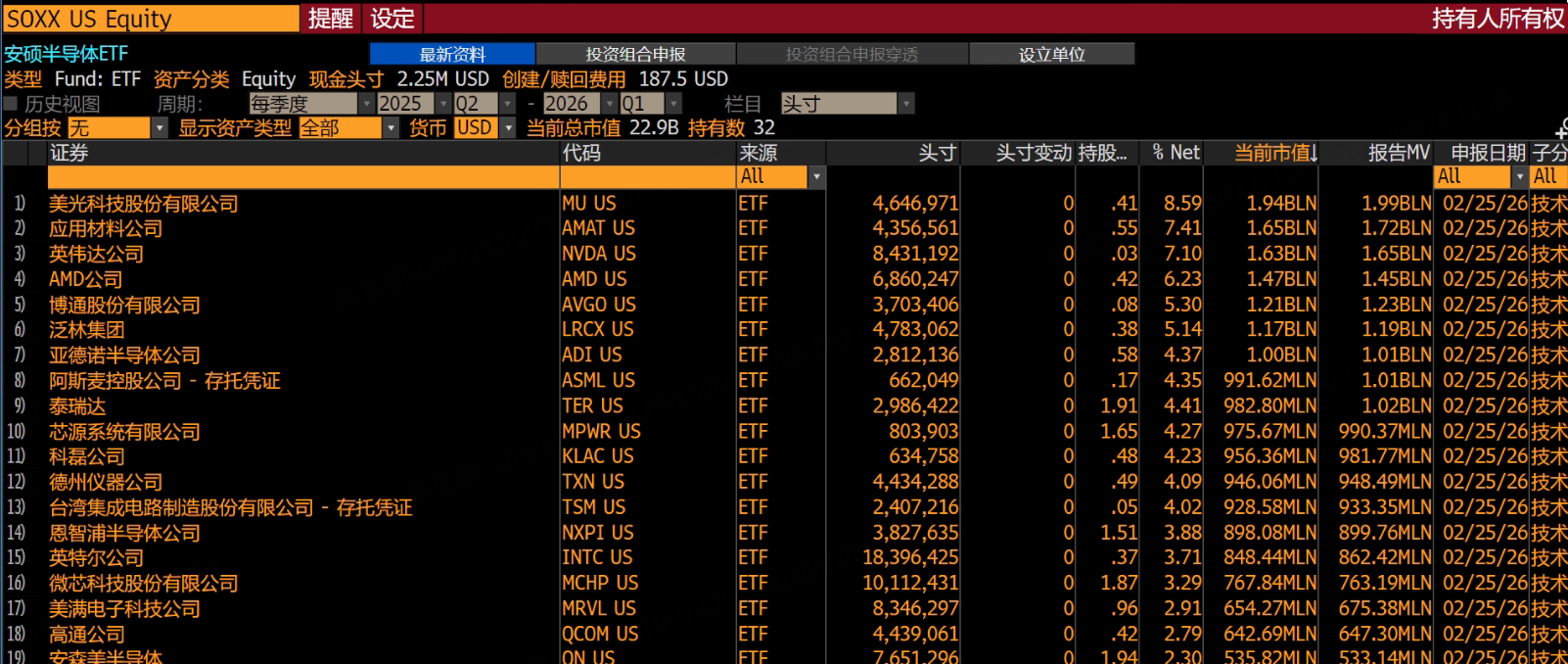Open security 德州仪器公司

pyautogui.click(x=106, y=482)
